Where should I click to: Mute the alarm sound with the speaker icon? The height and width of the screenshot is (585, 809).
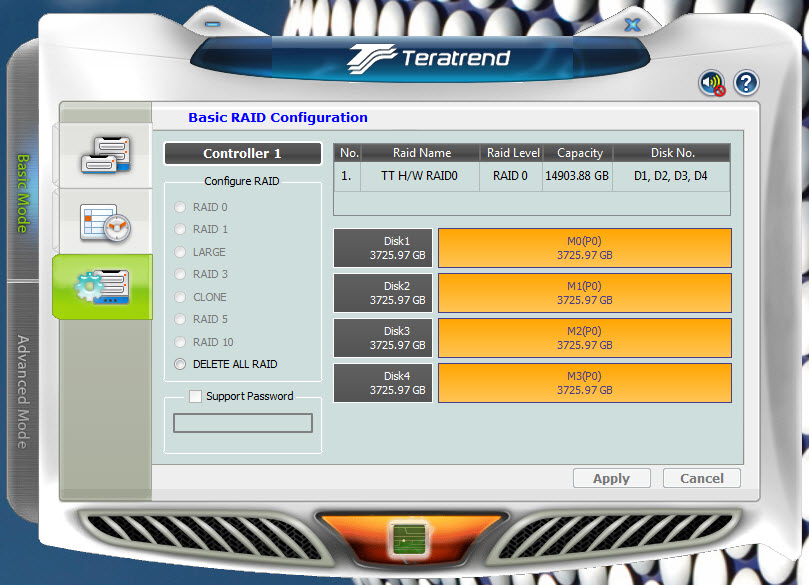pyautogui.click(x=712, y=83)
